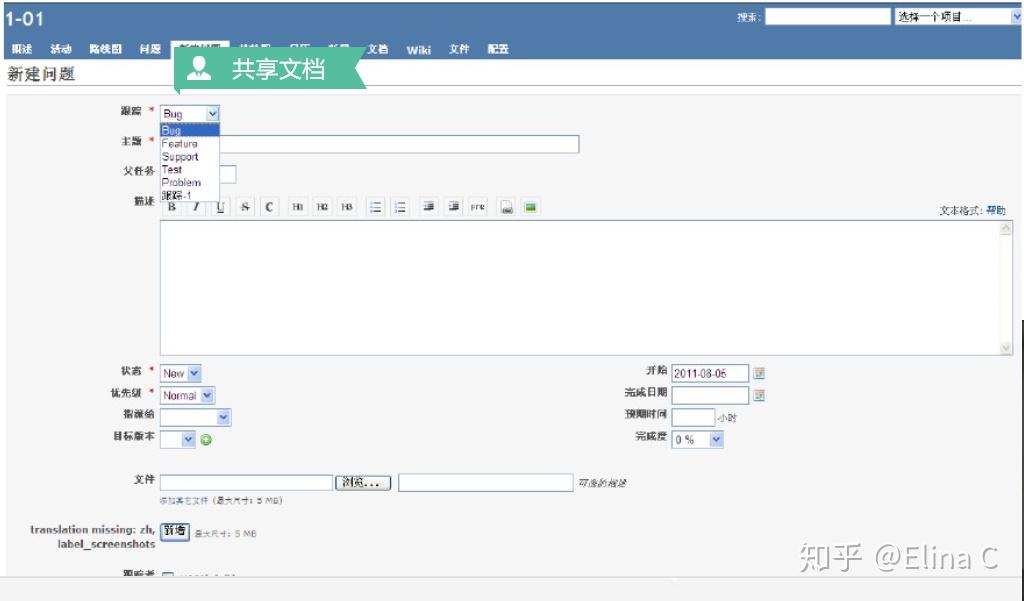Switch to the Wiki tab
Viewport: 1024px width, 601px height.
coord(418,49)
